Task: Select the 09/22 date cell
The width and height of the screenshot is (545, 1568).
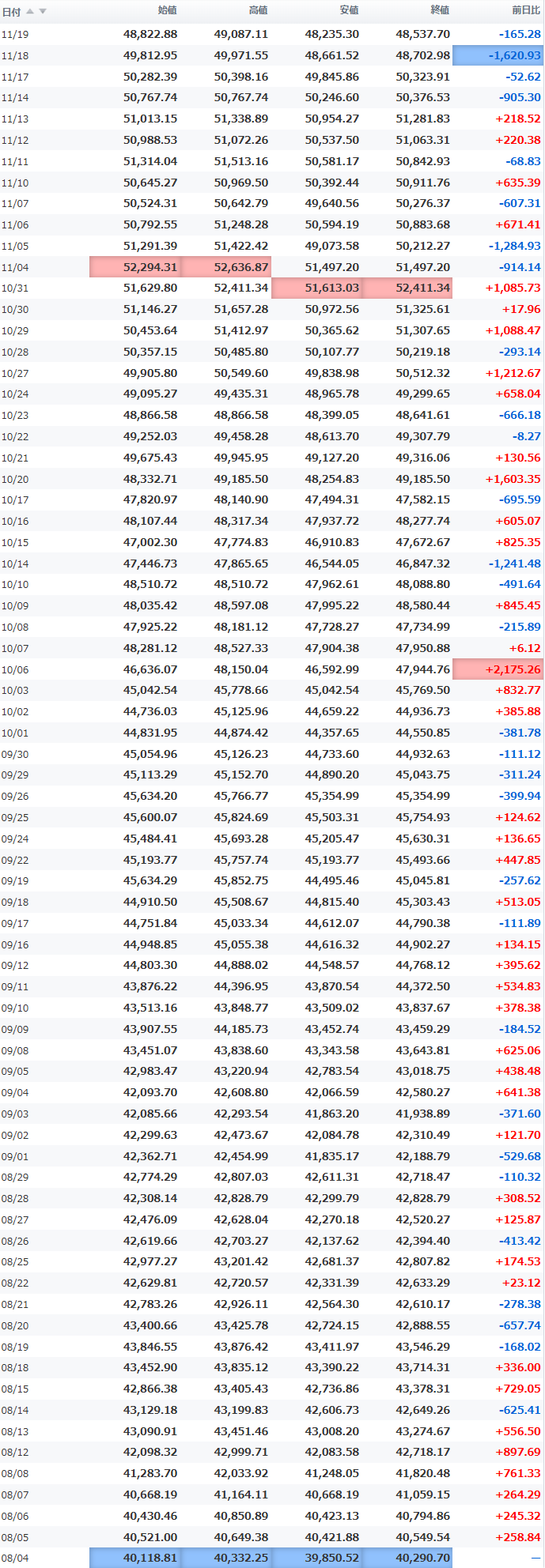Action: [x=15, y=860]
